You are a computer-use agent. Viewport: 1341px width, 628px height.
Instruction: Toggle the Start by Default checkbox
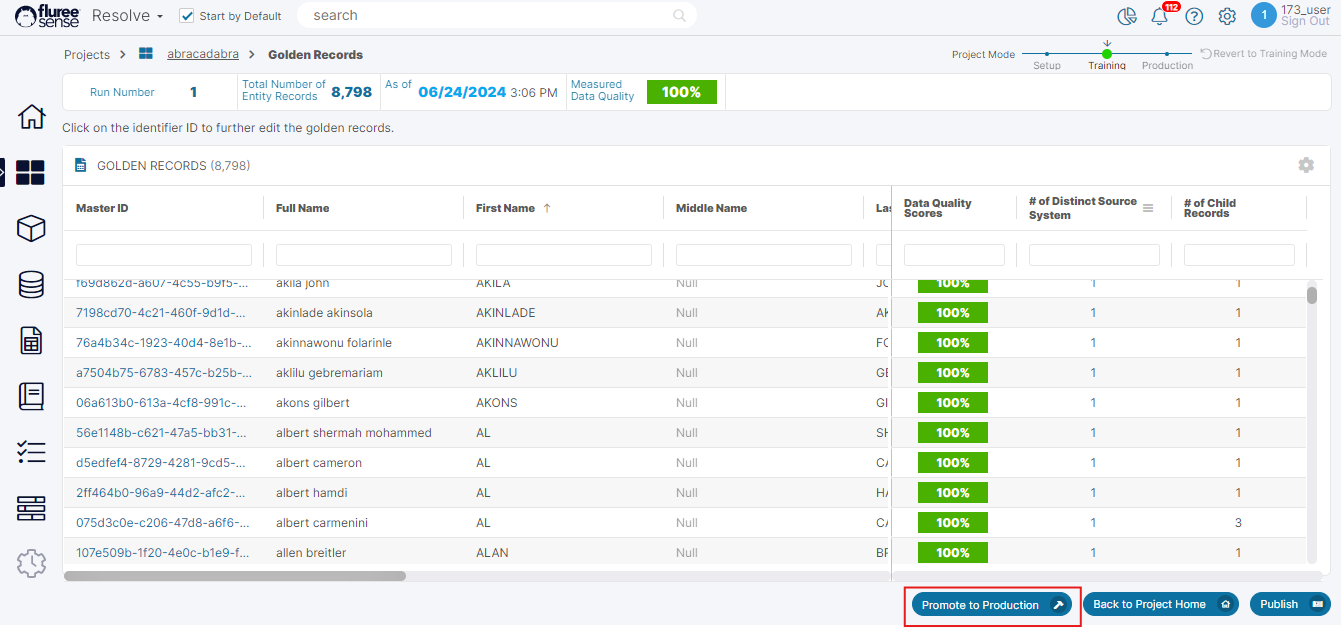coord(186,16)
